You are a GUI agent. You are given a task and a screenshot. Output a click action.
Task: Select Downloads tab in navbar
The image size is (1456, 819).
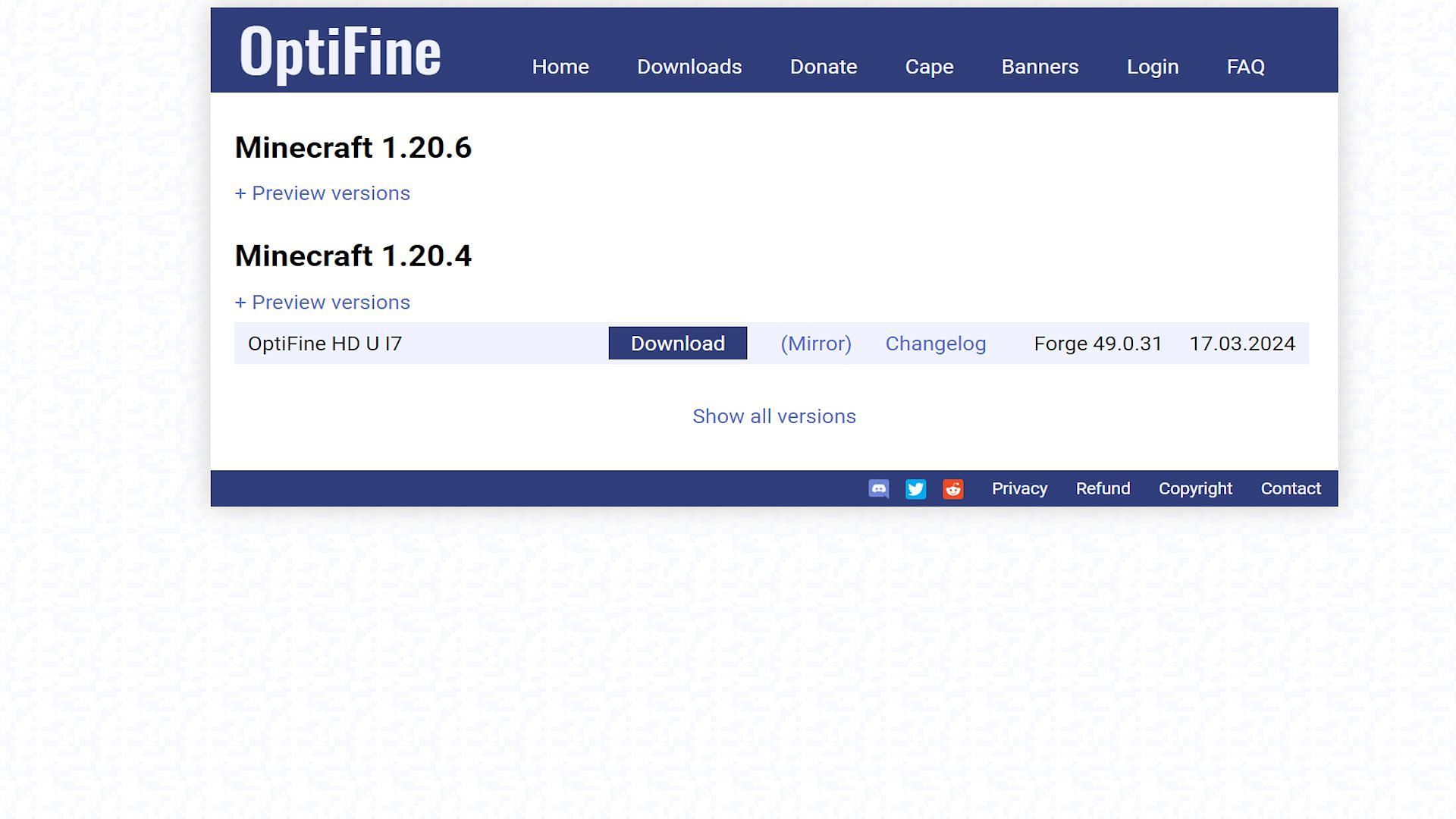tap(689, 66)
